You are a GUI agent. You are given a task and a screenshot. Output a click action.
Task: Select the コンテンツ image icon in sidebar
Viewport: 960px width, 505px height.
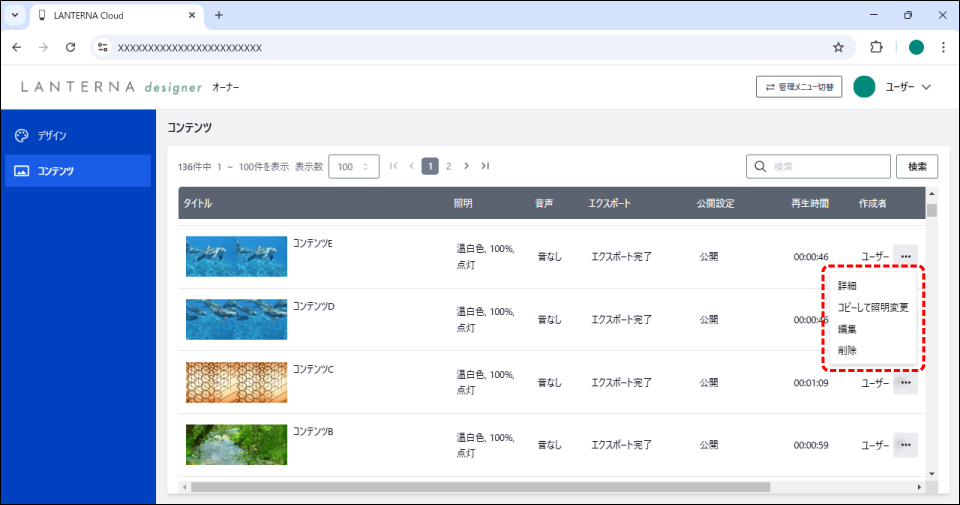[22, 171]
